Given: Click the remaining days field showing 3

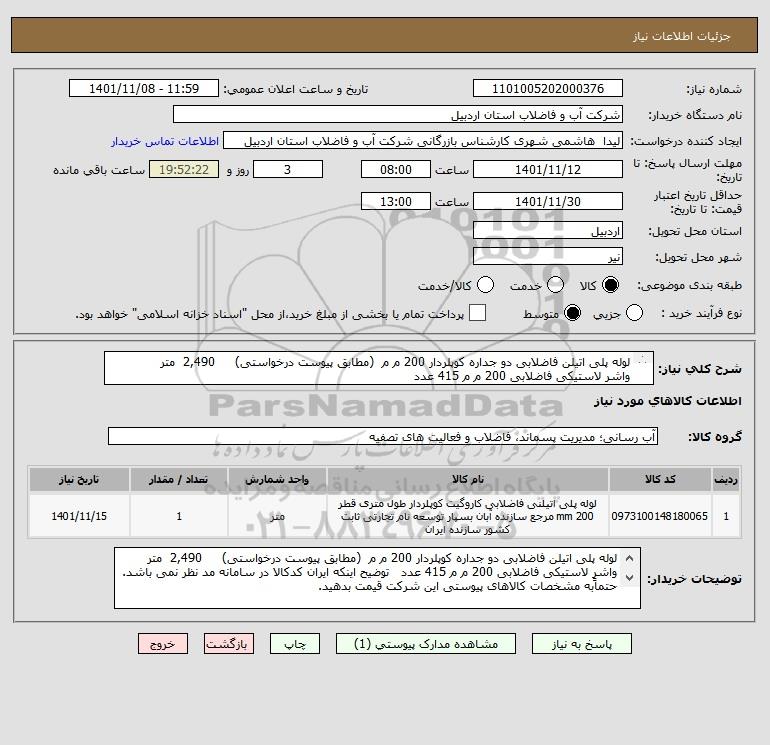Looking at the screenshot, I should coord(288,169).
